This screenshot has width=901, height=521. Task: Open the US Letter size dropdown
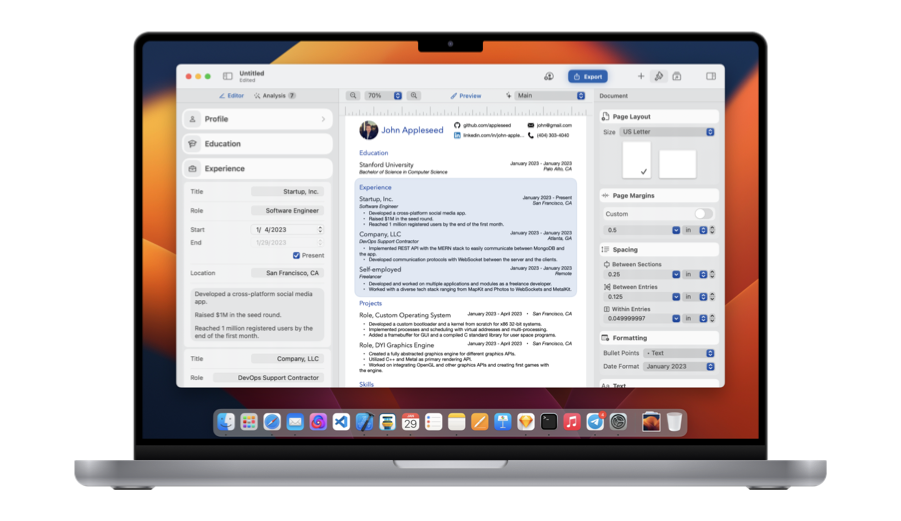tap(666, 132)
